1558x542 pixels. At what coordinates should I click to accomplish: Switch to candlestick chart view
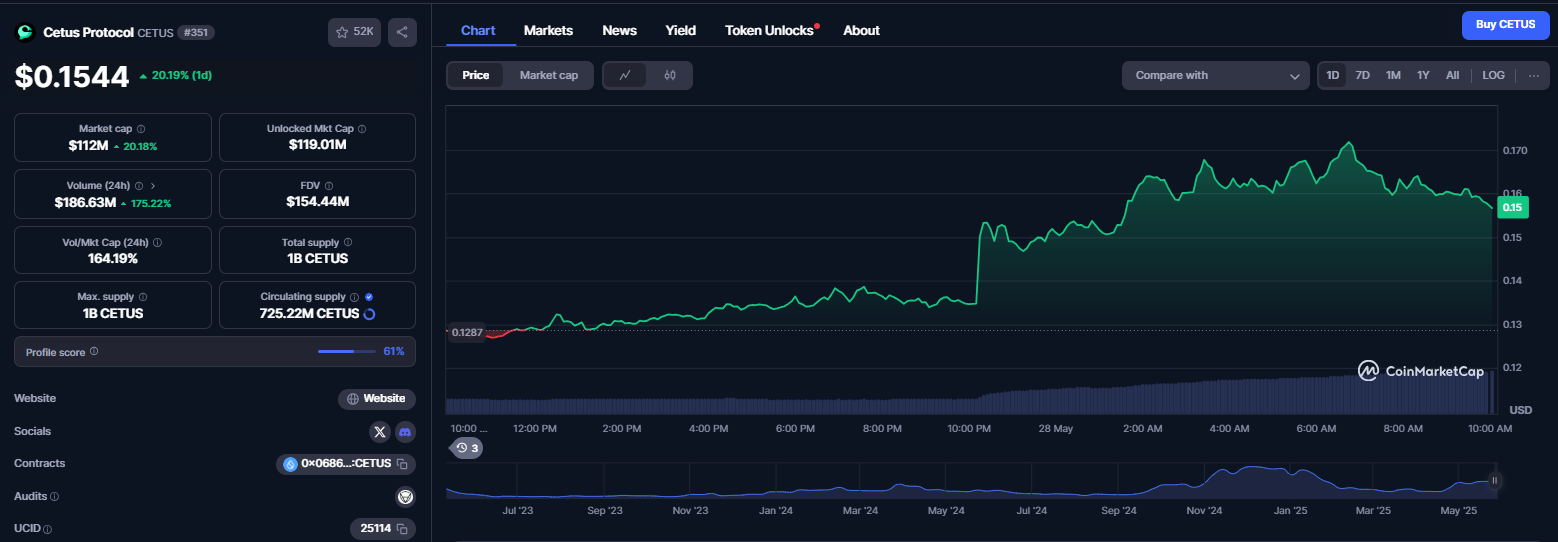coord(670,75)
